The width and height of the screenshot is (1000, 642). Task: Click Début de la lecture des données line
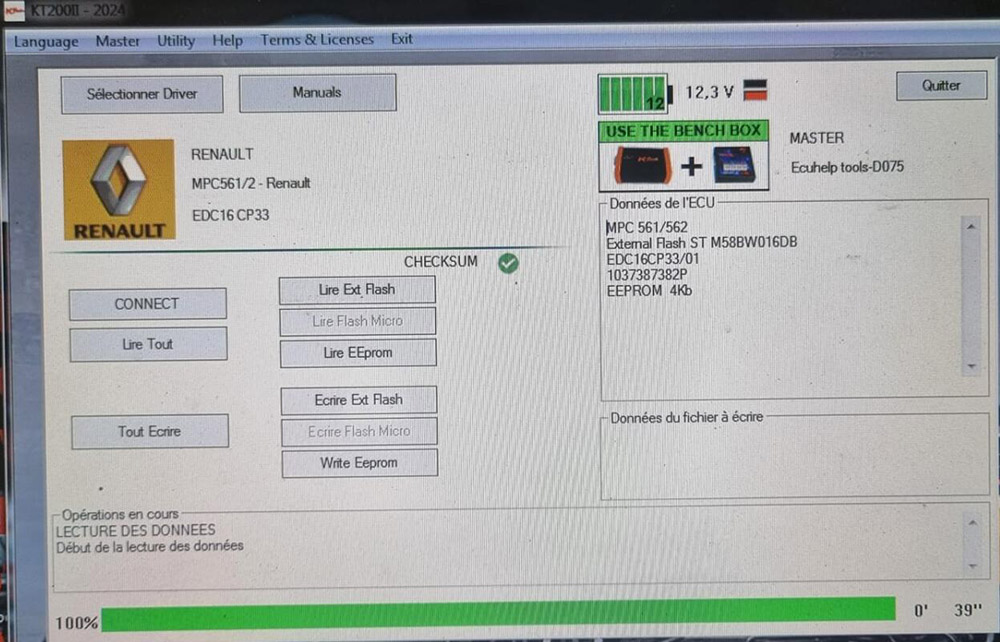[x=150, y=546]
